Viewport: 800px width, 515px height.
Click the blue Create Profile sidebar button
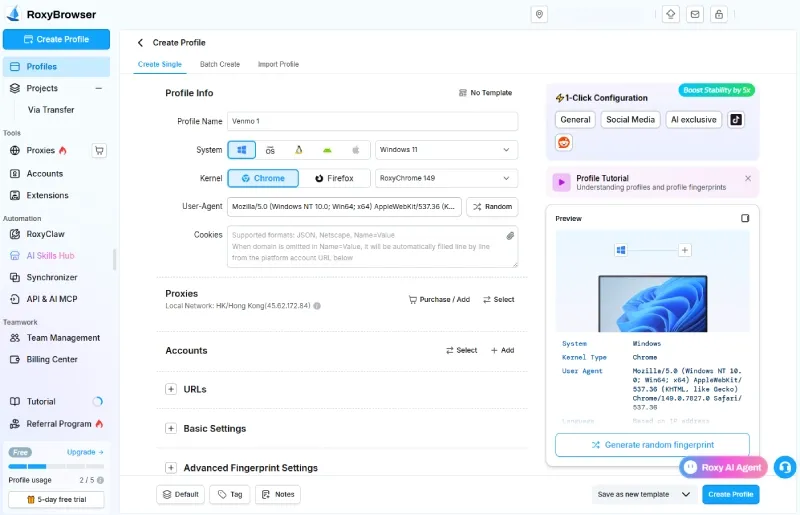tap(56, 39)
